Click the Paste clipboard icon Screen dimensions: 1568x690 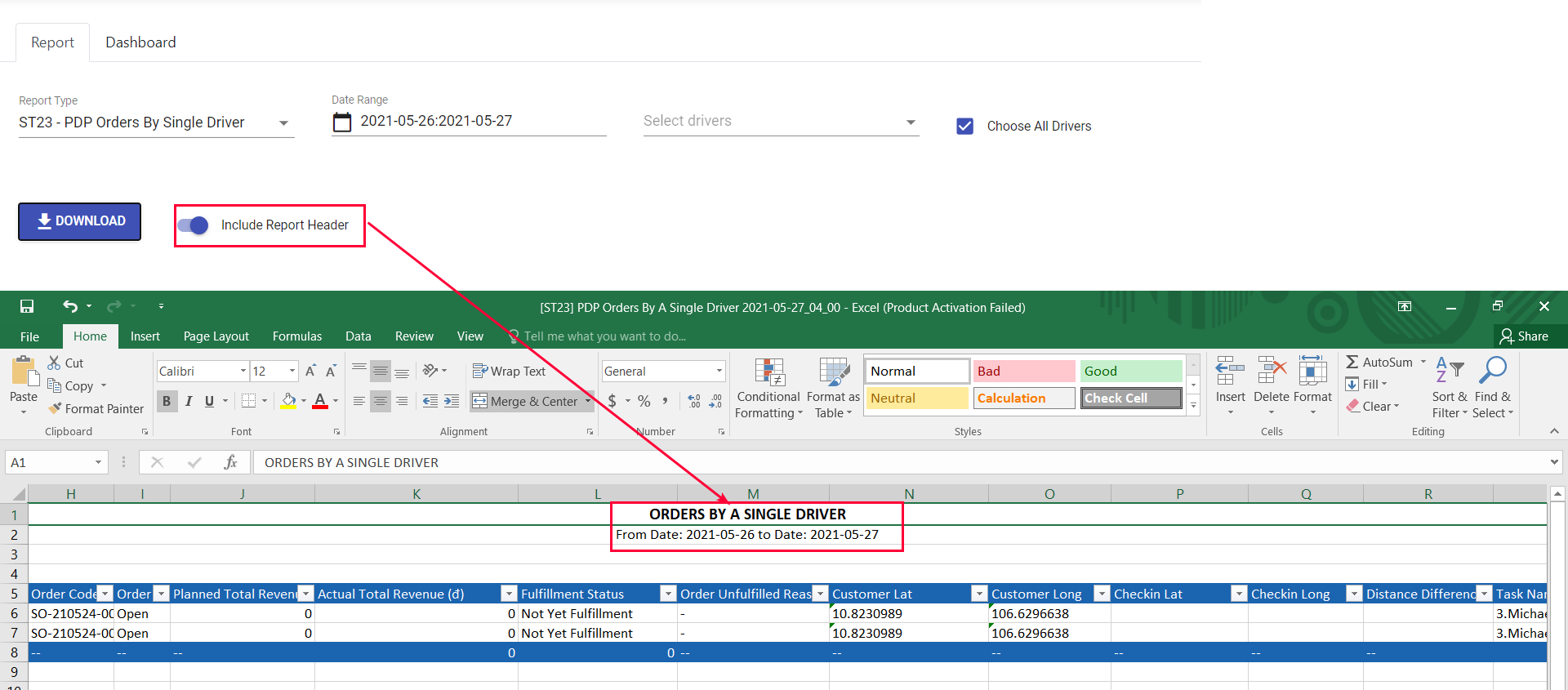[24, 372]
